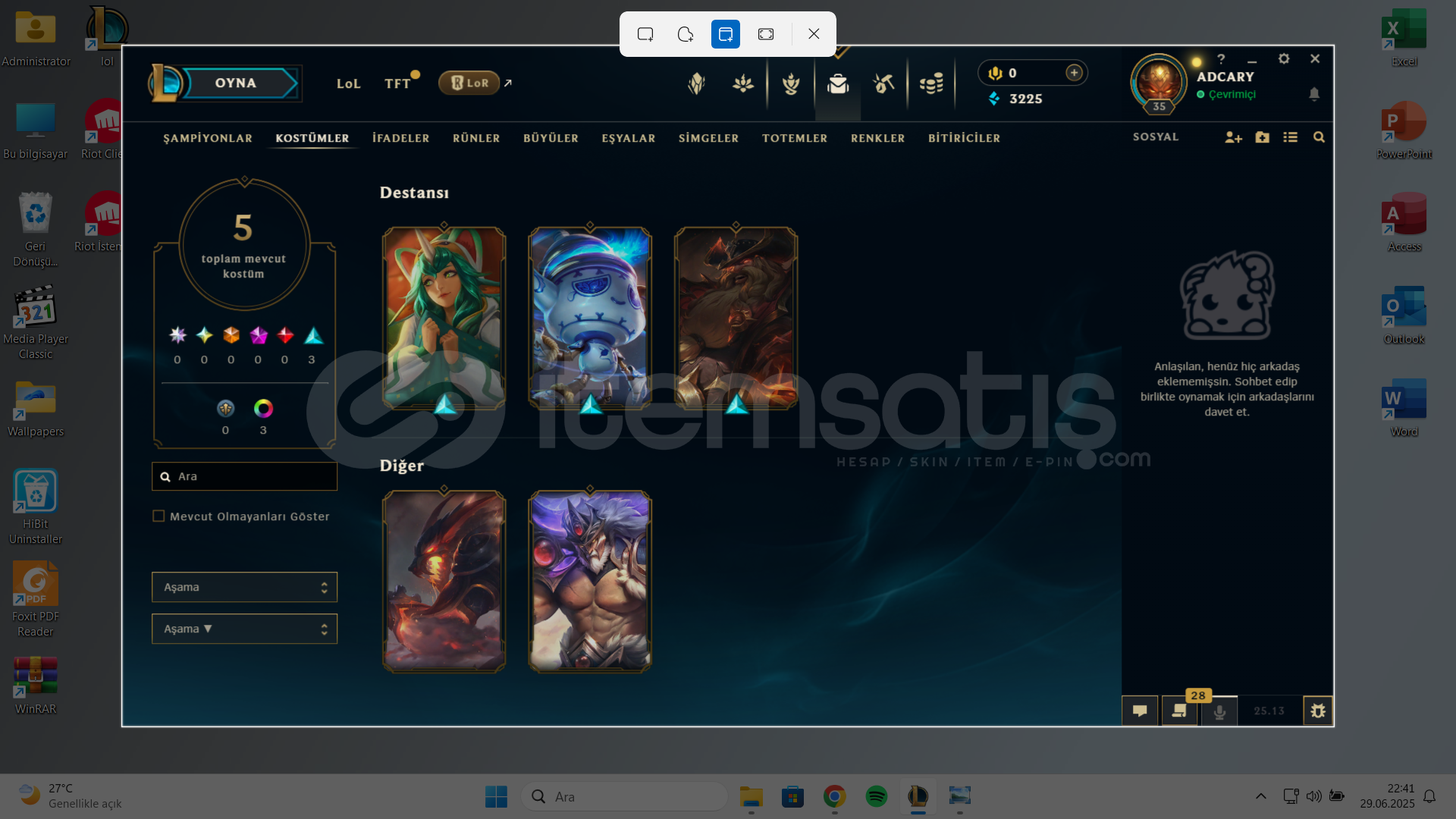This screenshot has width=1456, height=819.
Task: Select fullscreen snip mode in Snipping toolbar
Action: click(766, 34)
